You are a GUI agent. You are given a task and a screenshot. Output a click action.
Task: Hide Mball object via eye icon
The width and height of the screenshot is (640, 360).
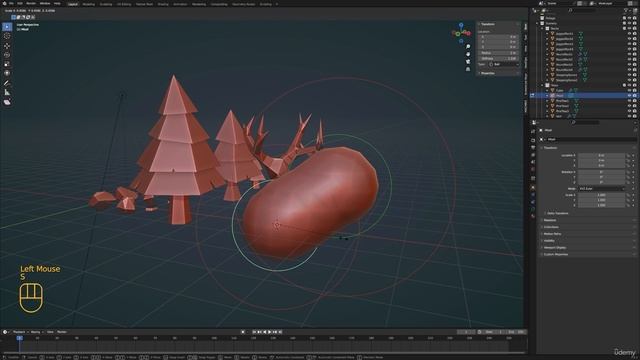(629, 96)
